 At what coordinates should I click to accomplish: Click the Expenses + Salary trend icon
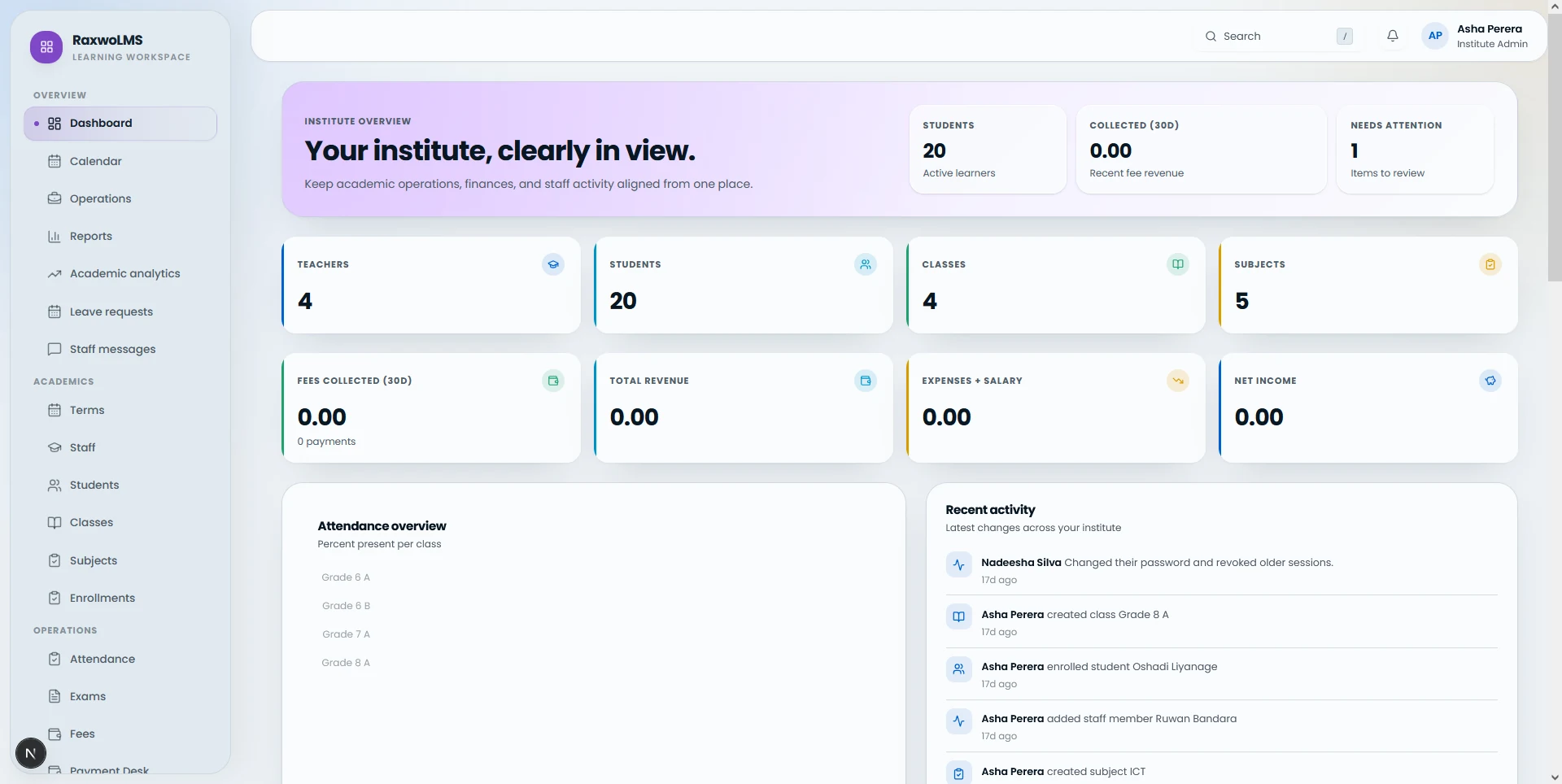(x=1178, y=381)
